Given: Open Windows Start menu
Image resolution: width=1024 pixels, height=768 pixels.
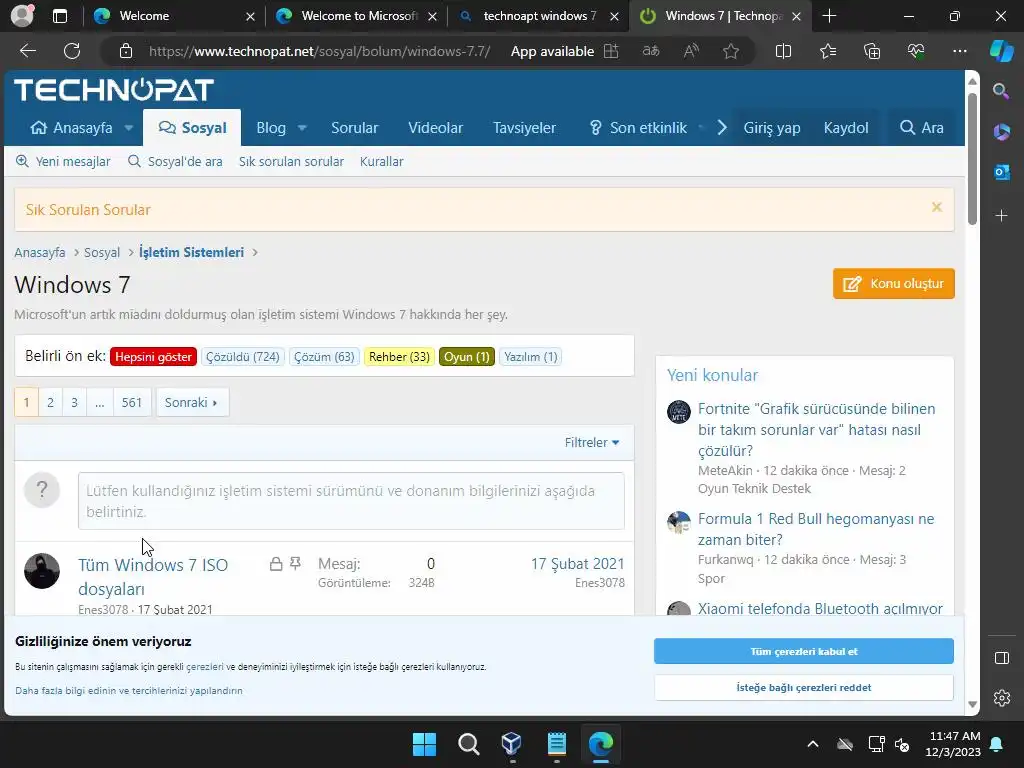Looking at the screenshot, I should click(424, 744).
